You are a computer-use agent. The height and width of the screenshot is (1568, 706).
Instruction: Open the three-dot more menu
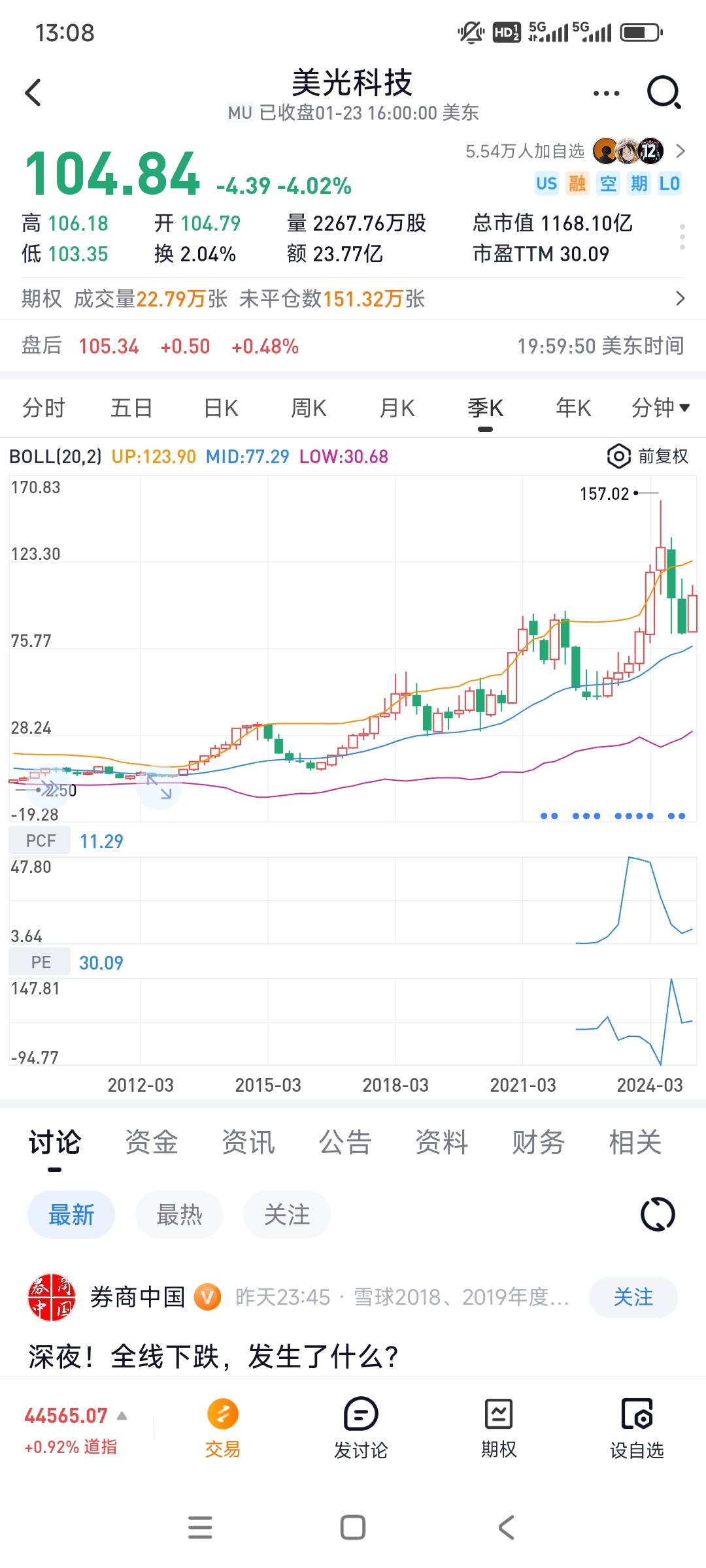pyautogui.click(x=606, y=93)
